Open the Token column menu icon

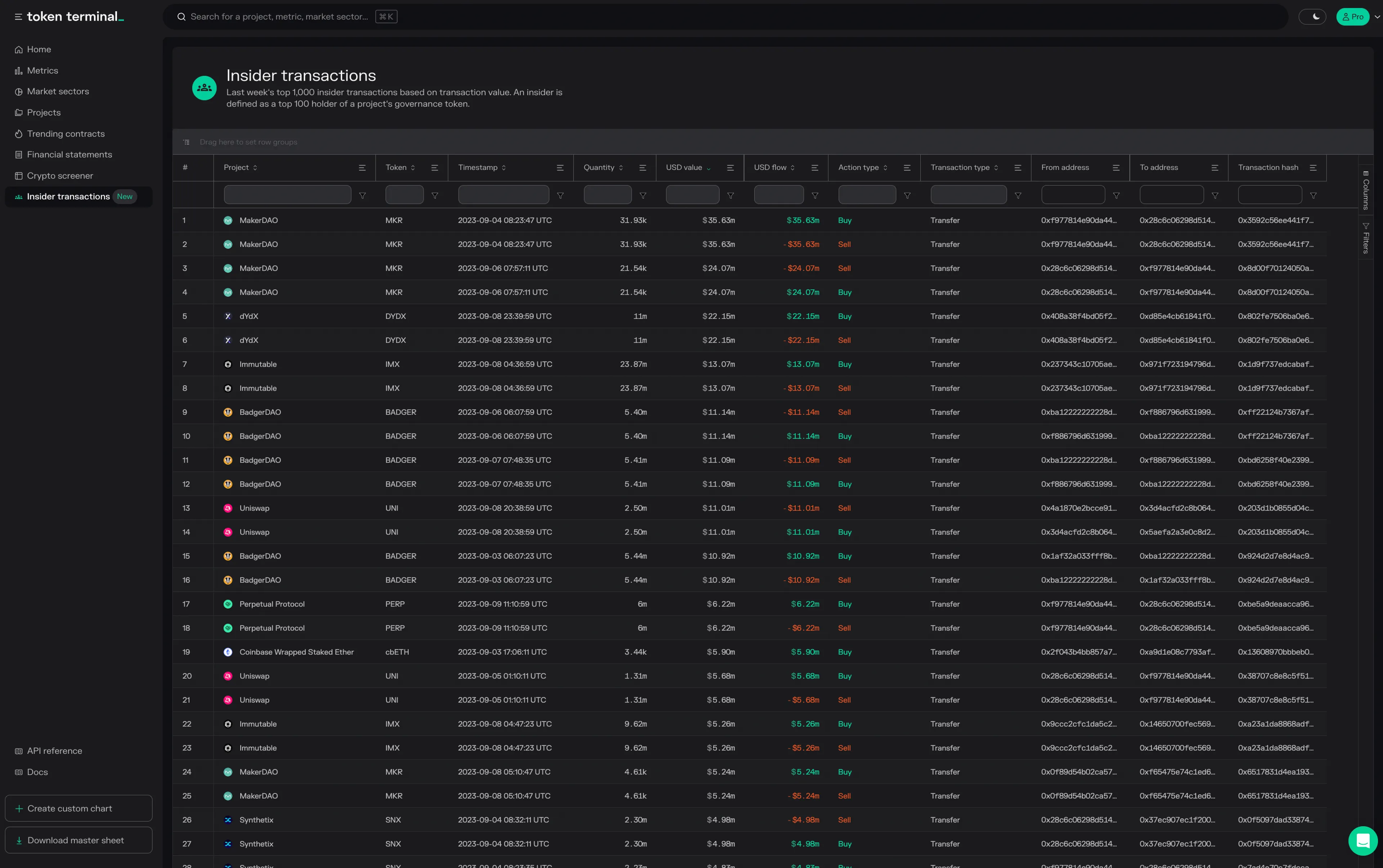435,168
